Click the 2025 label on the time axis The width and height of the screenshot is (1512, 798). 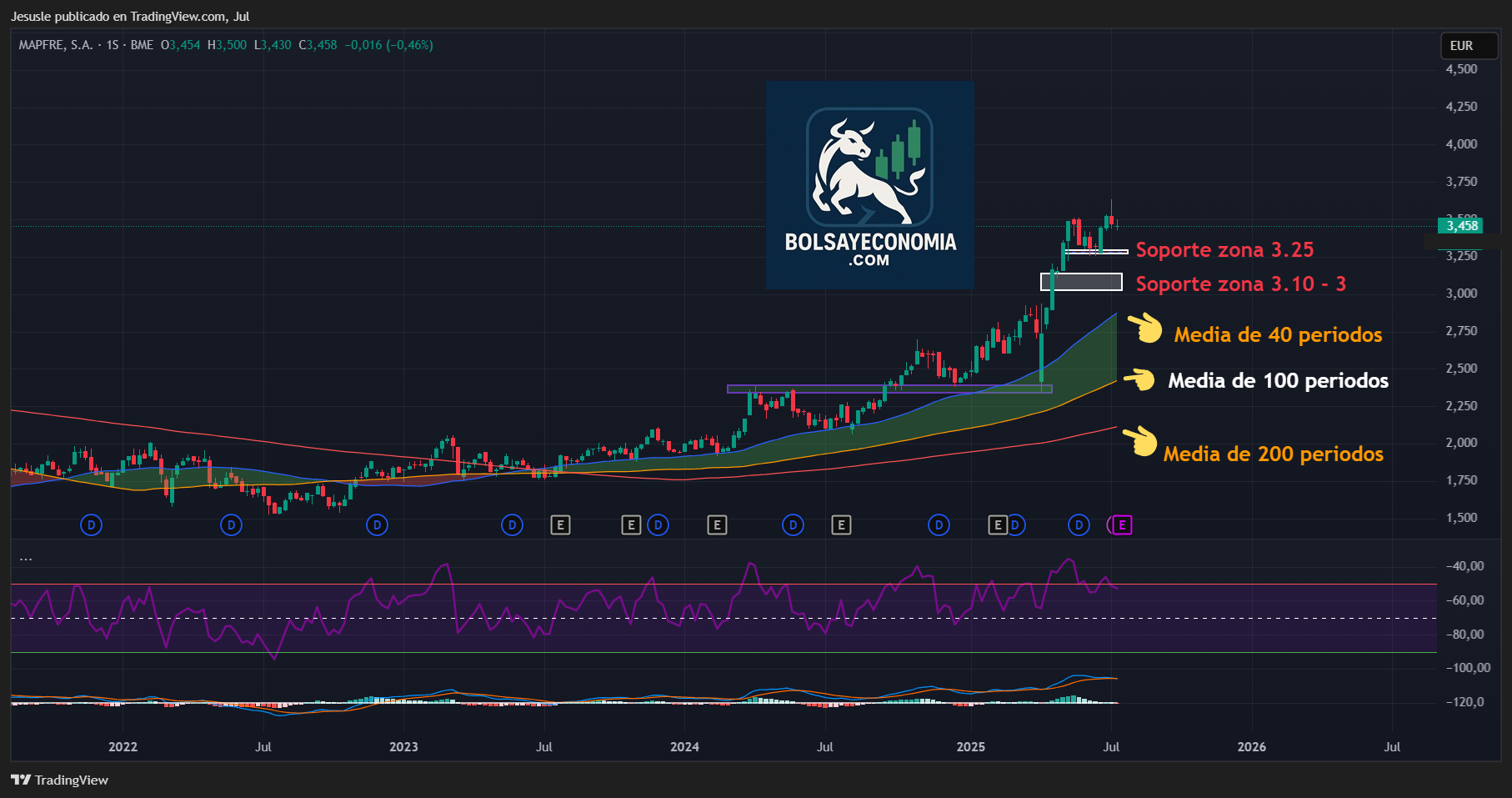click(x=970, y=746)
